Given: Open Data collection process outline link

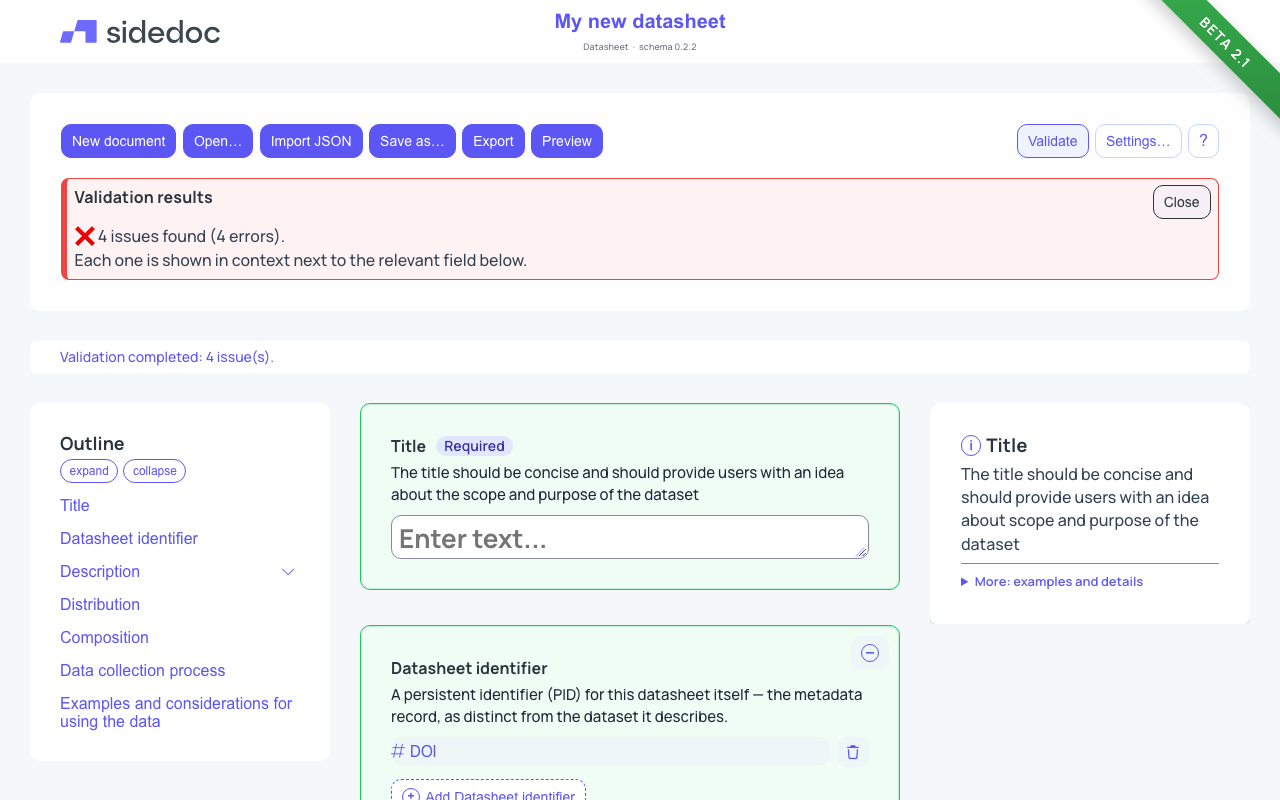Looking at the screenshot, I should click(x=142, y=671).
